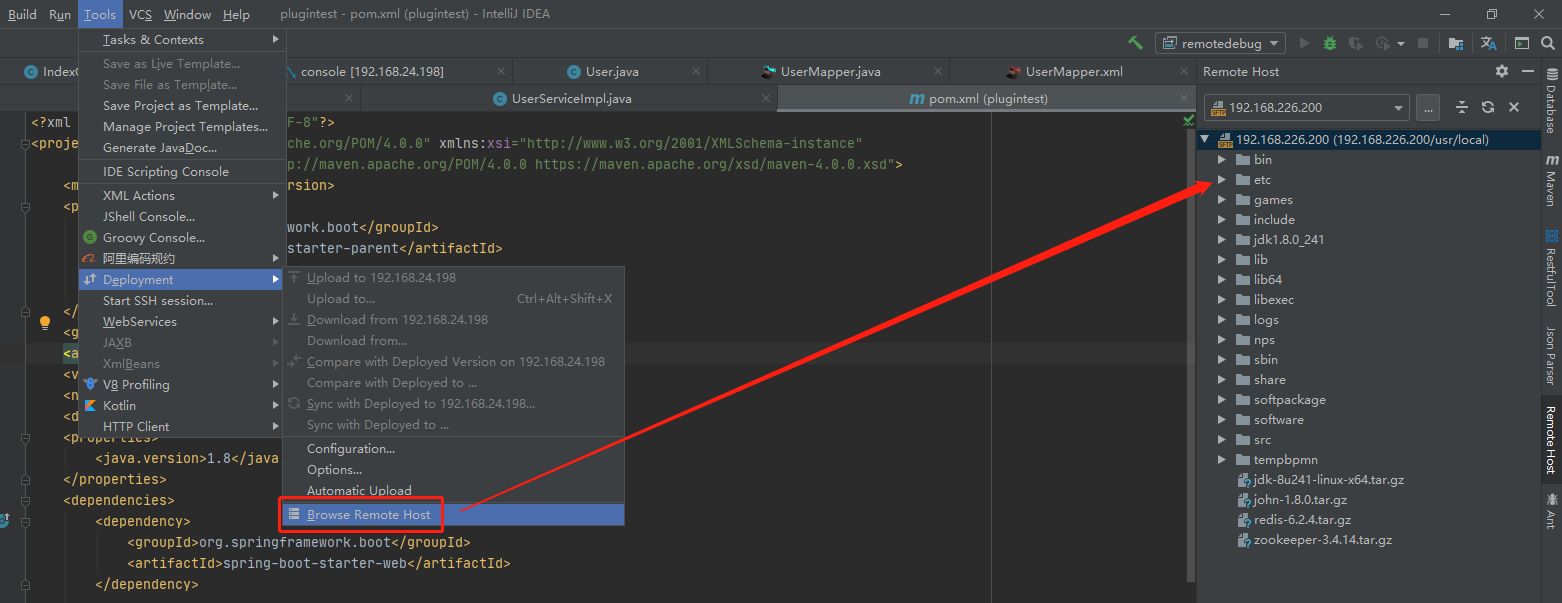Open the Ant tool window
1562x603 pixels.
1551,510
